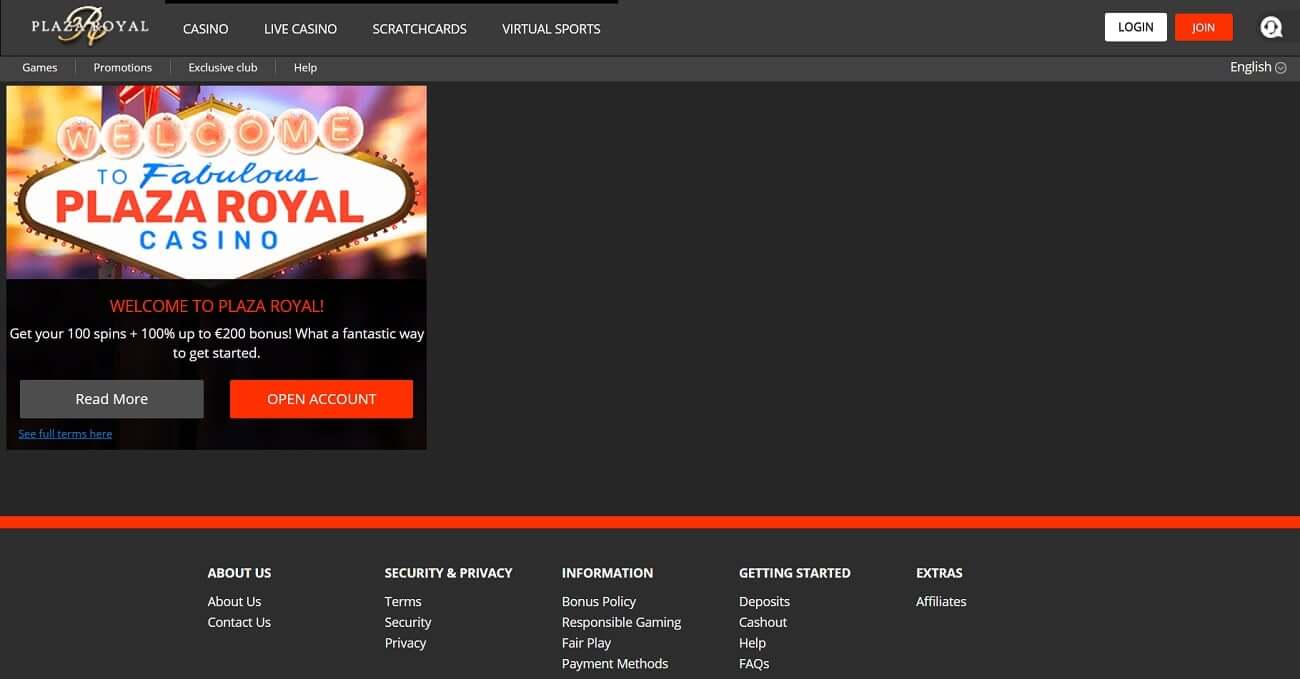Viewport: 1300px width, 679px height.
Task: Click the Plaza Royal logo
Action: 90,27
